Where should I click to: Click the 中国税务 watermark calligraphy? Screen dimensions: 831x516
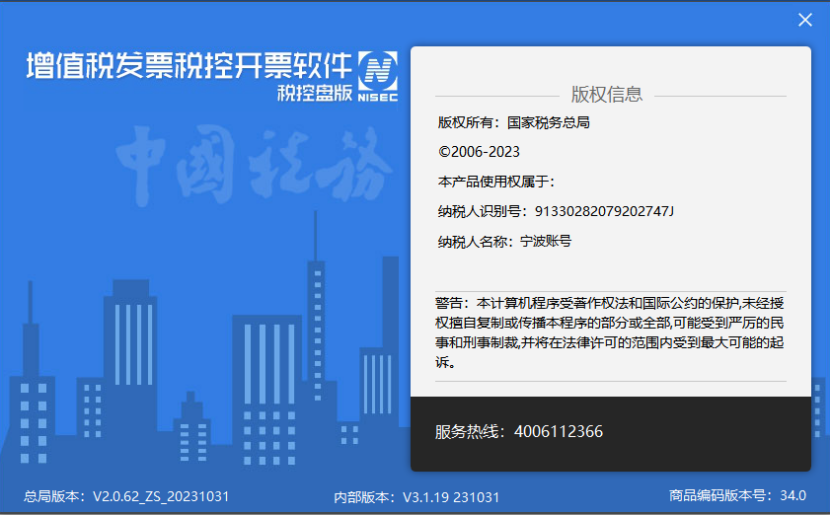254,165
